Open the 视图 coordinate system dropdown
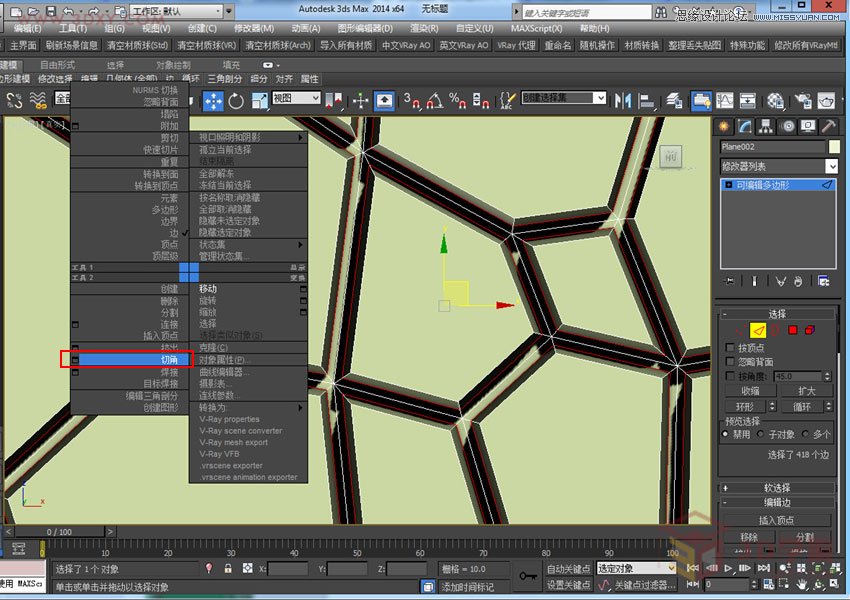This screenshot has width=850, height=600. [x=296, y=98]
